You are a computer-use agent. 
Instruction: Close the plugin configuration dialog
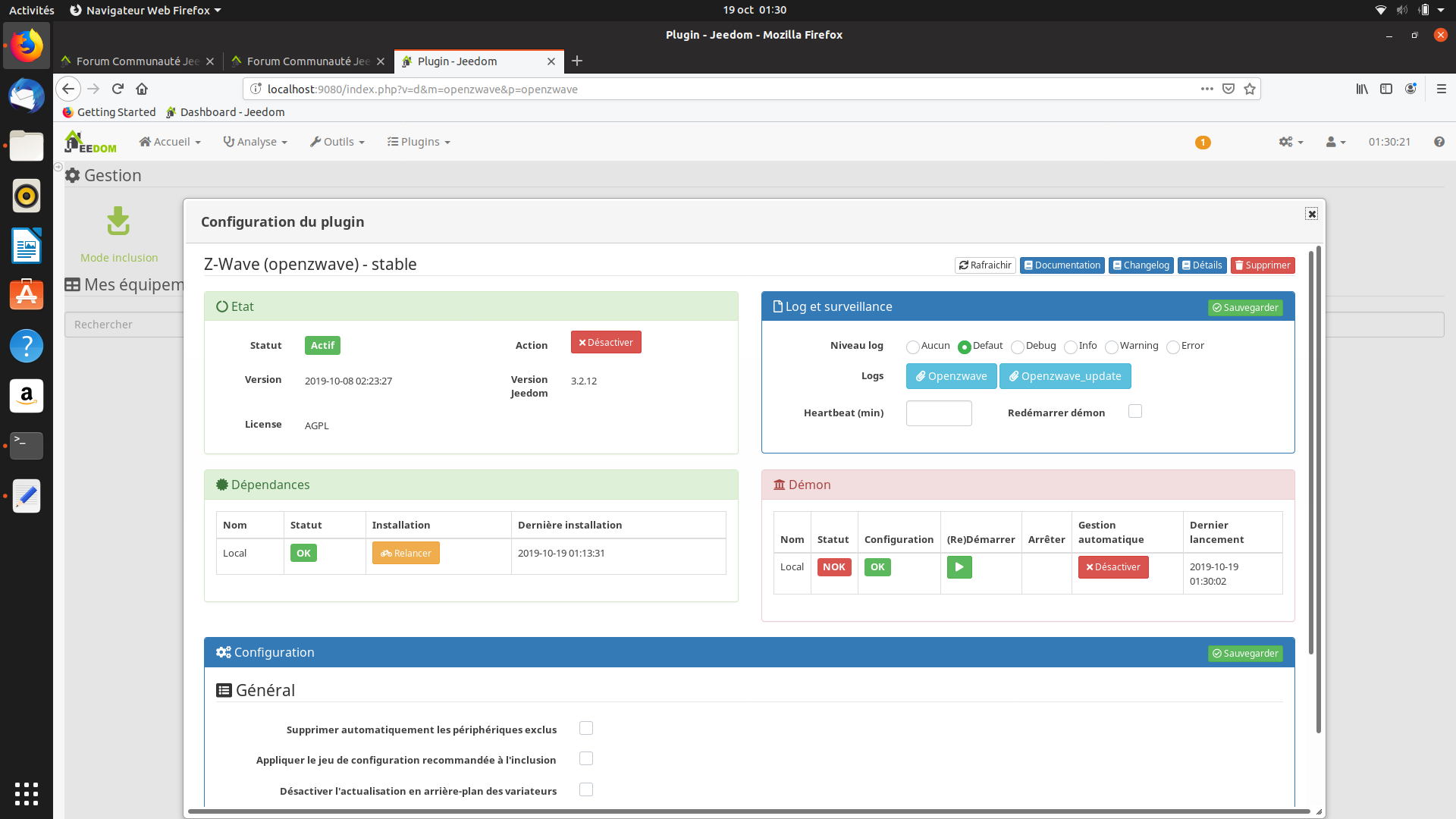1312,214
